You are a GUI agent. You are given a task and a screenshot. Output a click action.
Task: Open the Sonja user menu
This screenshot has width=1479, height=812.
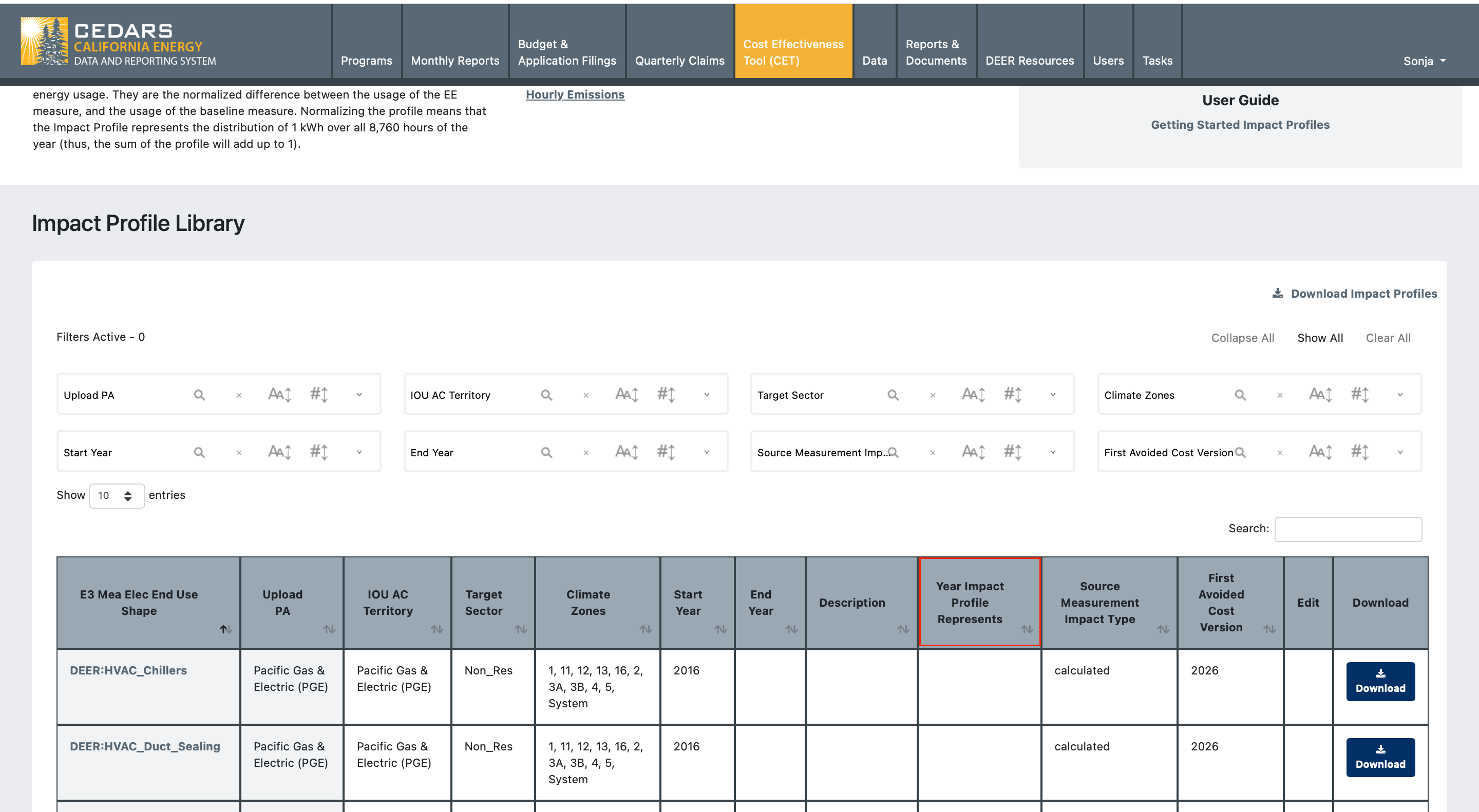[1425, 61]
